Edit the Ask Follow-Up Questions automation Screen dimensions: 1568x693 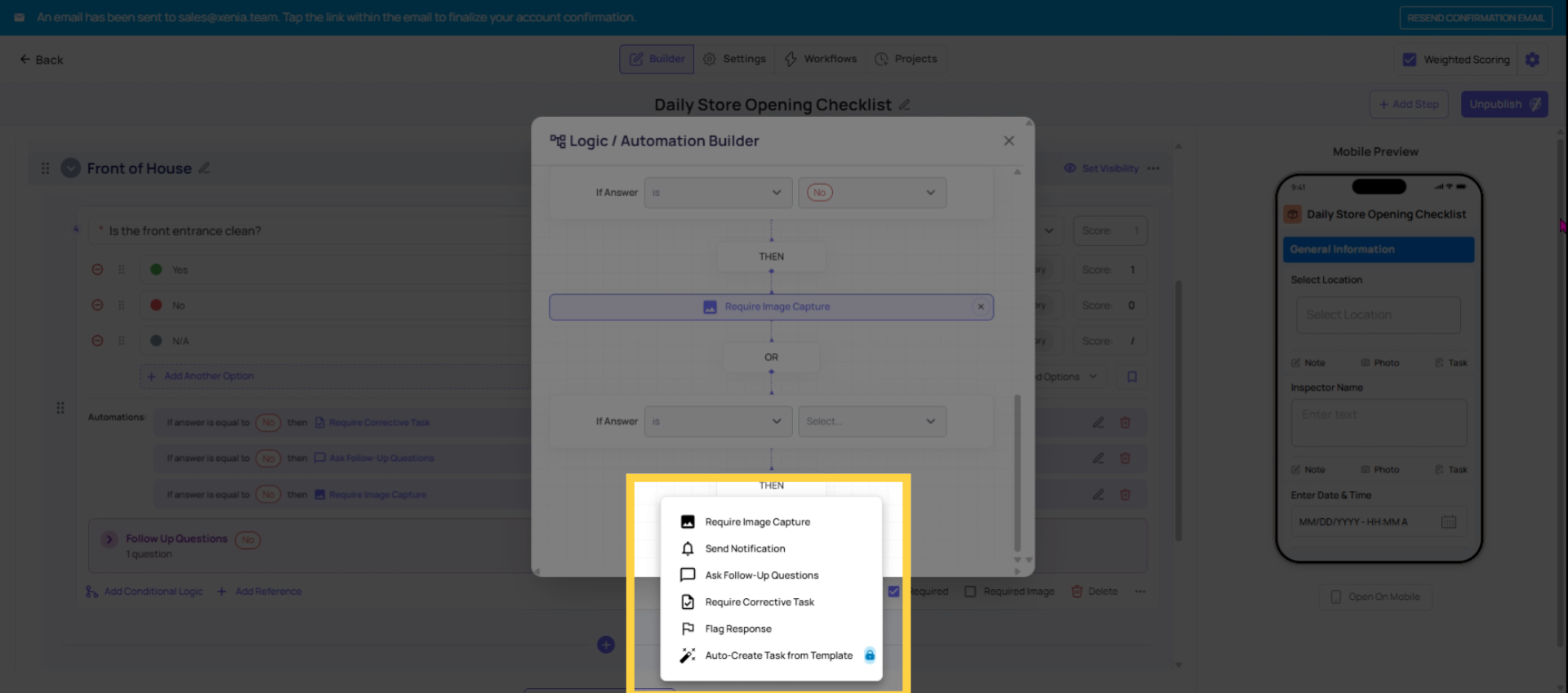click(x=1098, y=458)
